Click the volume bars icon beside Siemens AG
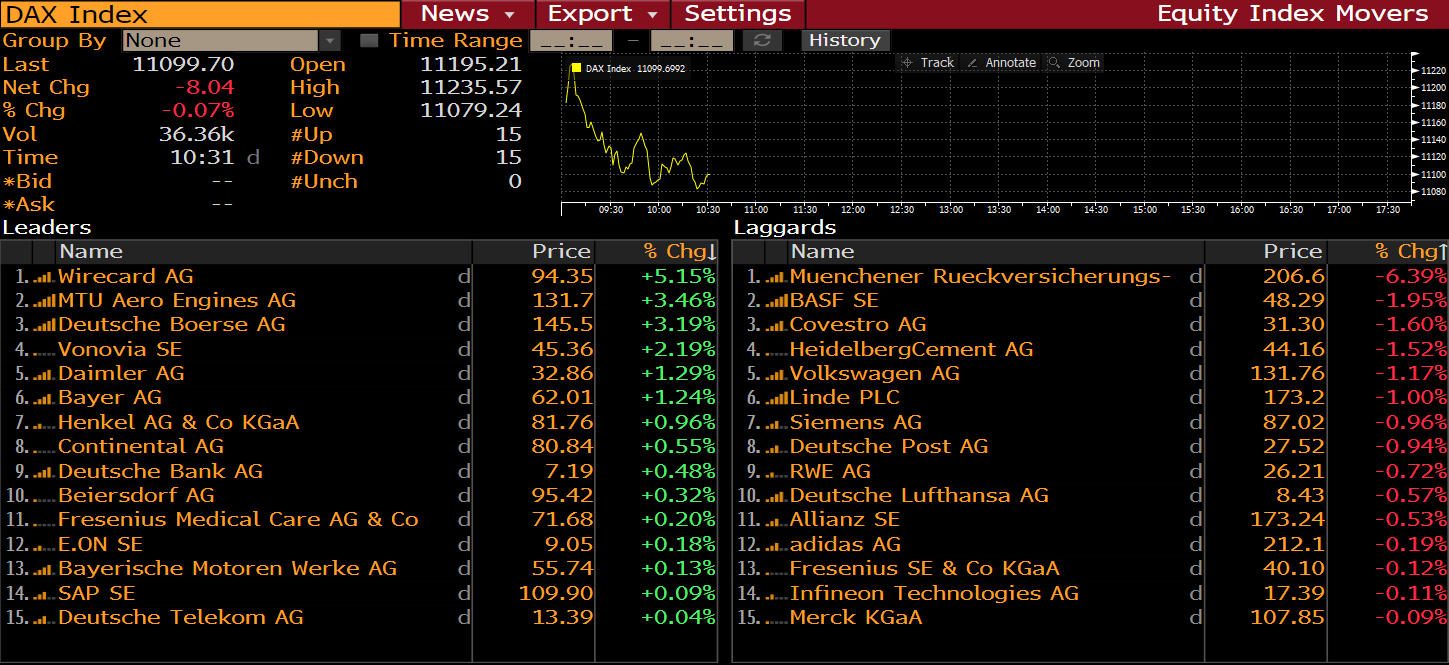 click(x=776, y=423)
